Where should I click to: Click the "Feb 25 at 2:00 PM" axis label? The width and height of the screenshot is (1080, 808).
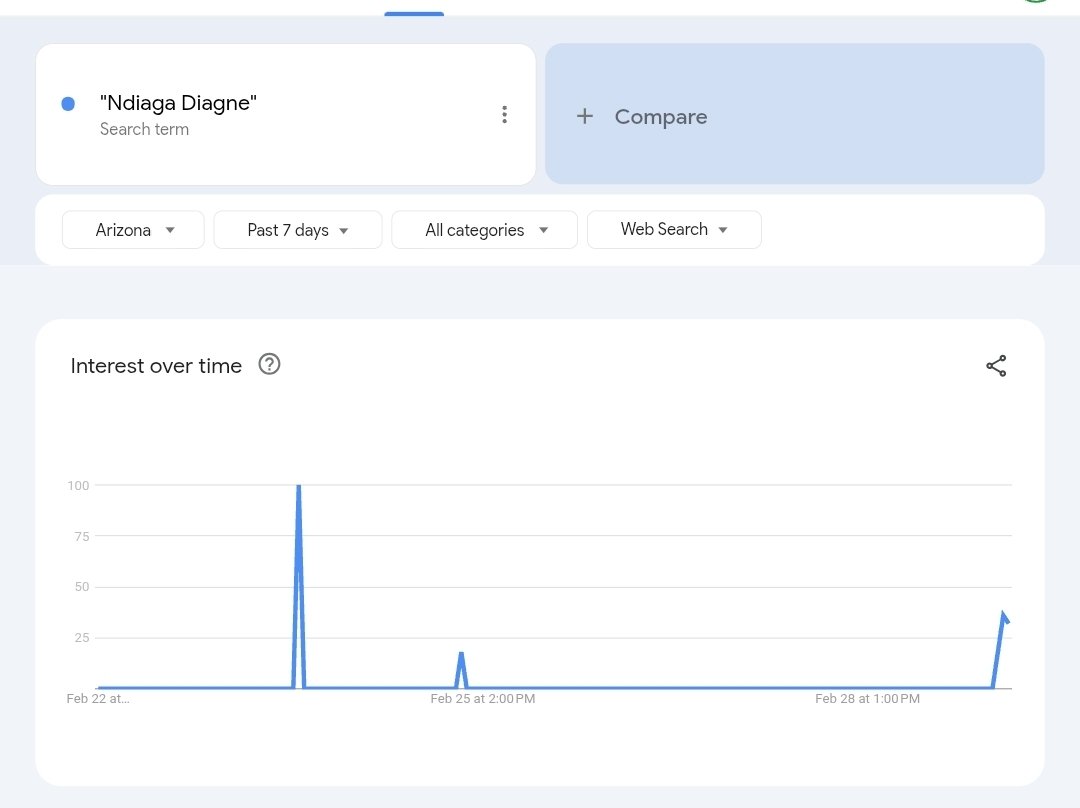483,698
